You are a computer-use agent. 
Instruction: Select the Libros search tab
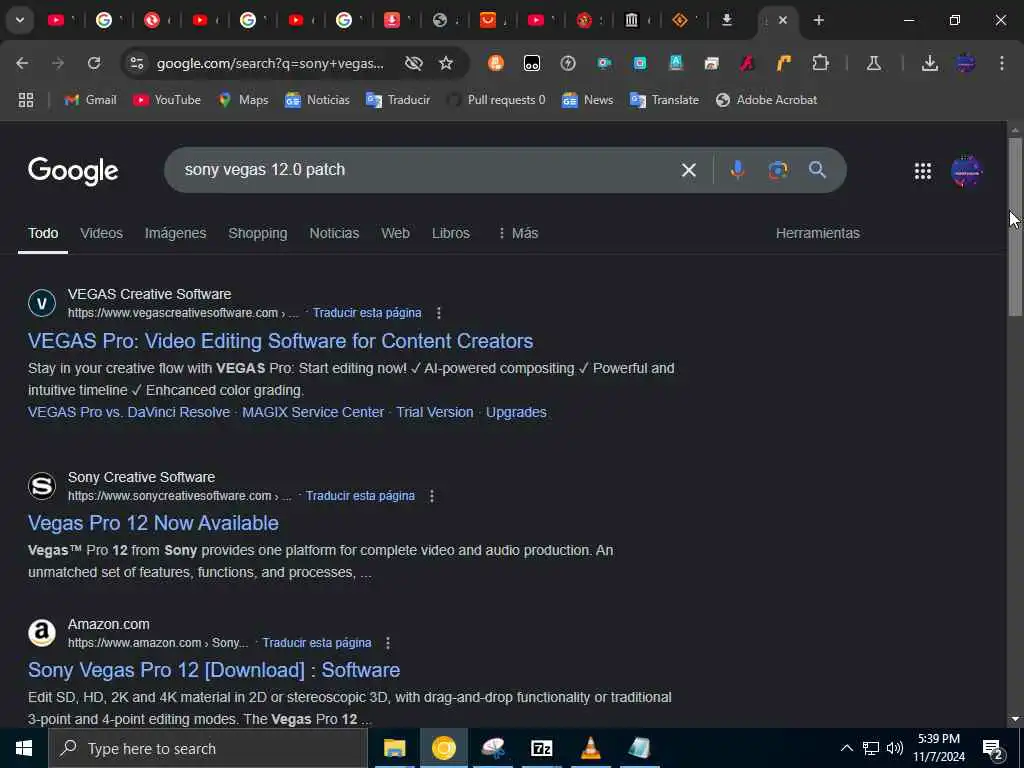pos(451,233)
